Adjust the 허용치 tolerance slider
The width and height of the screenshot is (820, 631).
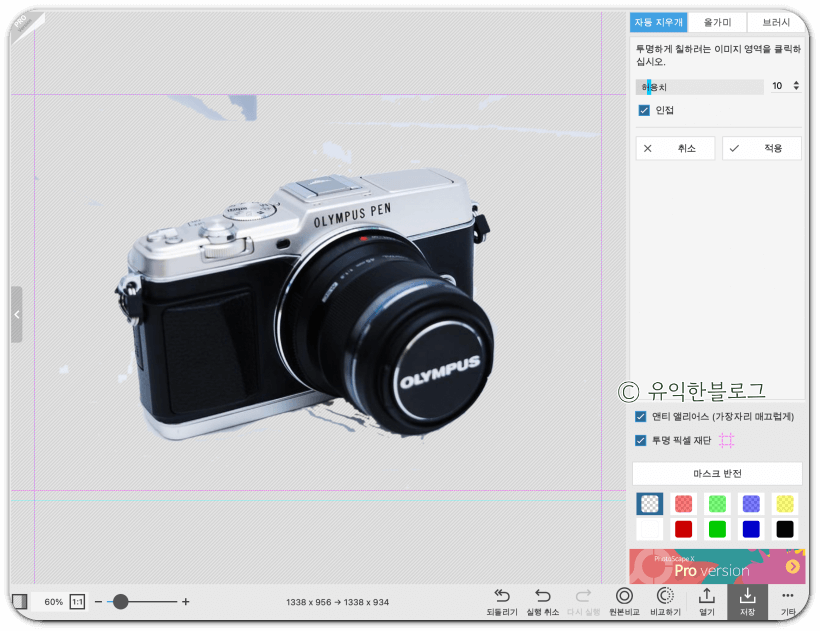point(700,87)
